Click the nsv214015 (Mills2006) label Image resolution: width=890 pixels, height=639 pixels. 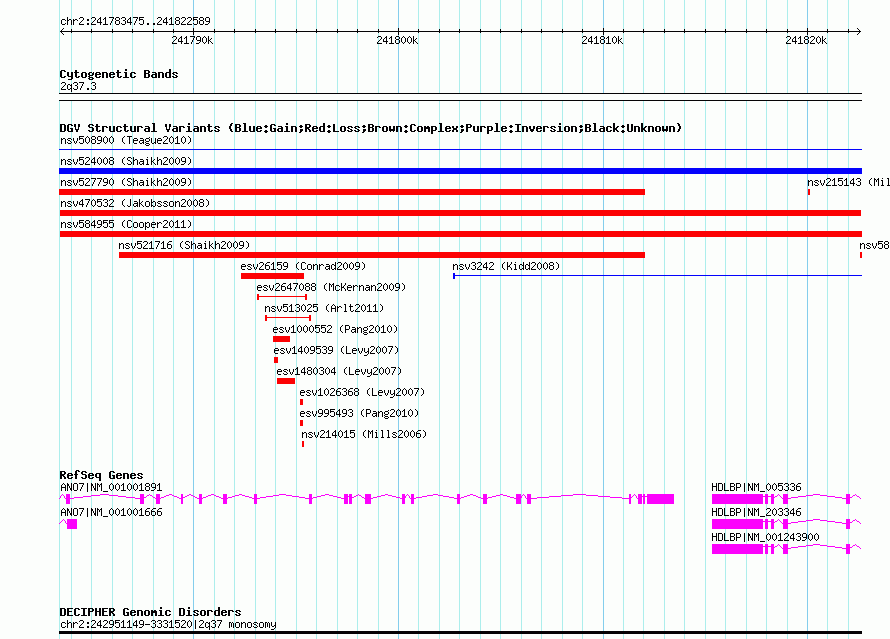coord(364,434)
